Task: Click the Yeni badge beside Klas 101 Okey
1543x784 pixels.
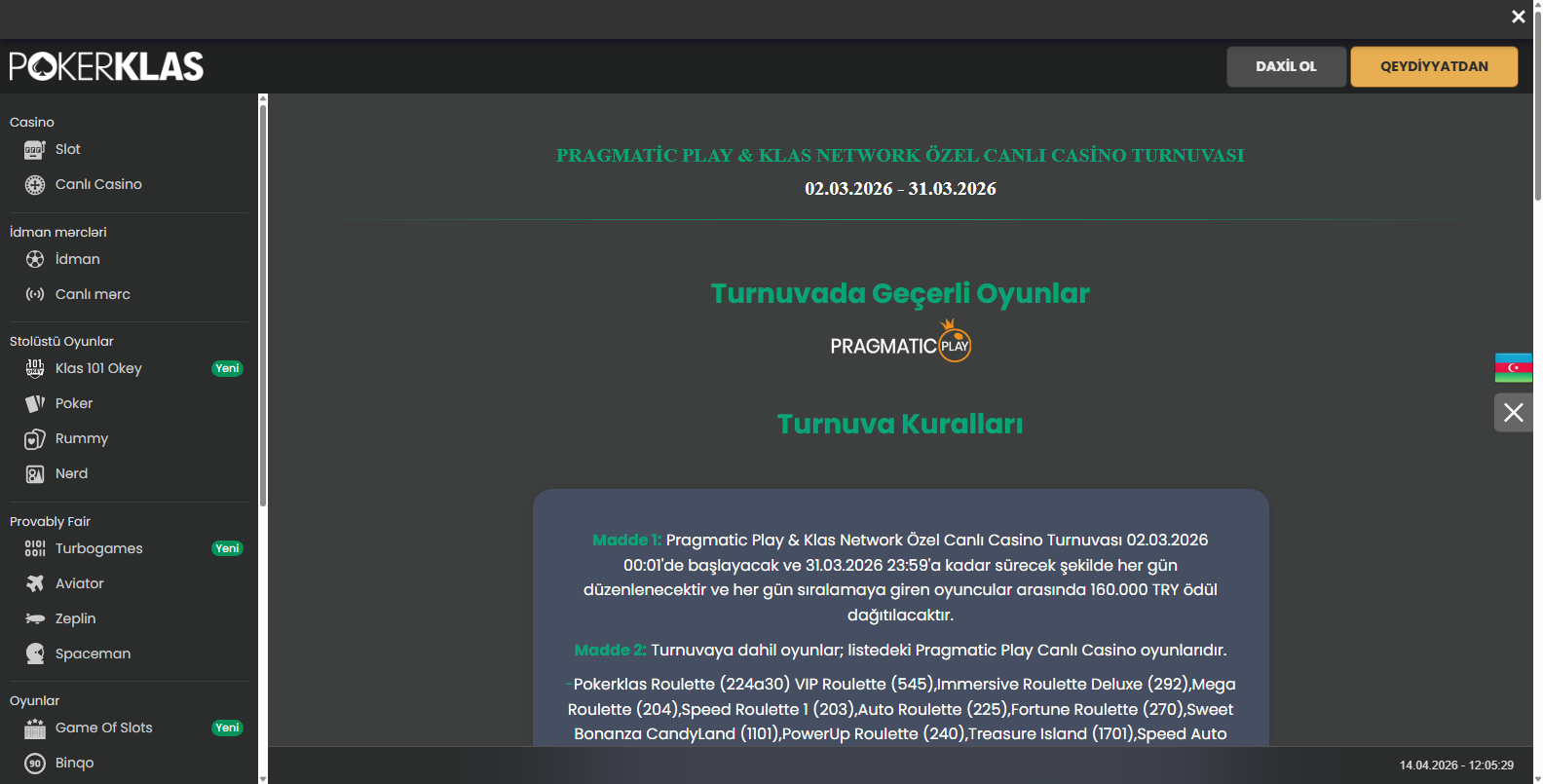Action: tap(227, 368)
